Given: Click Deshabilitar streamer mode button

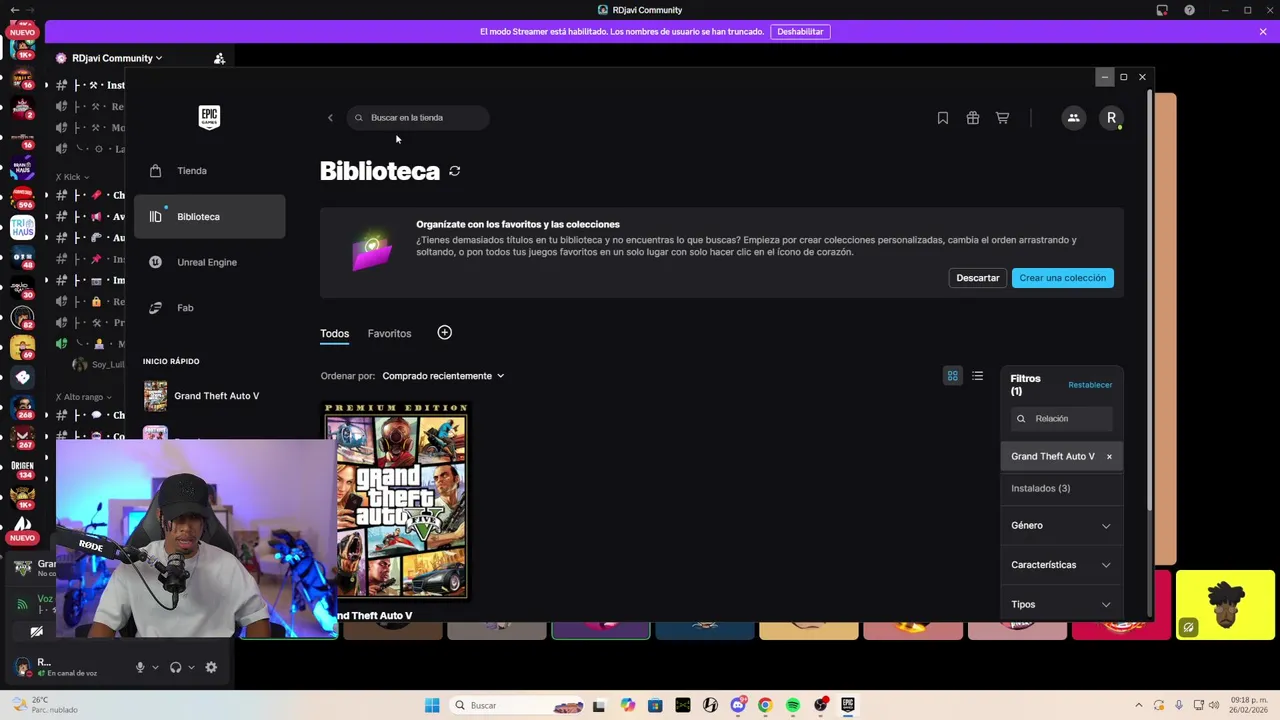Looking at the screenshot, I should (x=800, y=32).
